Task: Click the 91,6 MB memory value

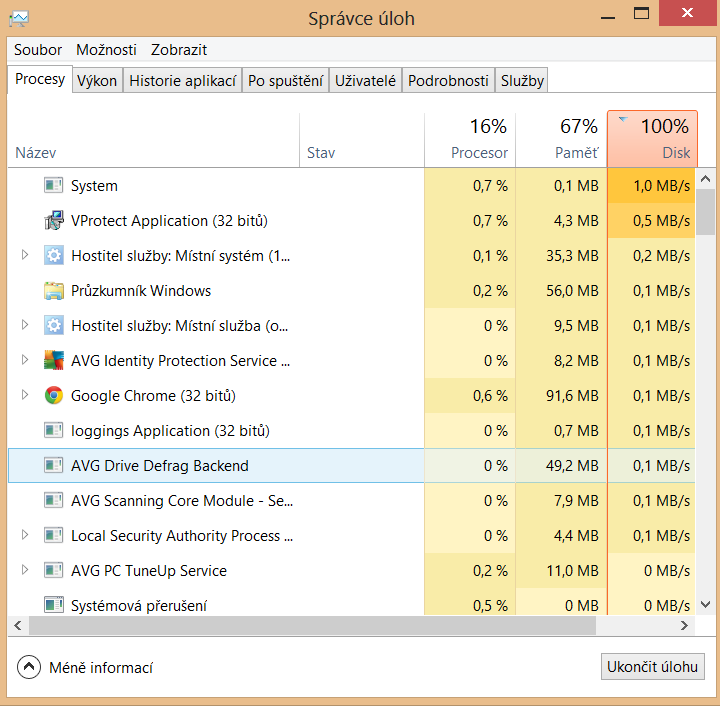Action: click(x=572, y=396)
